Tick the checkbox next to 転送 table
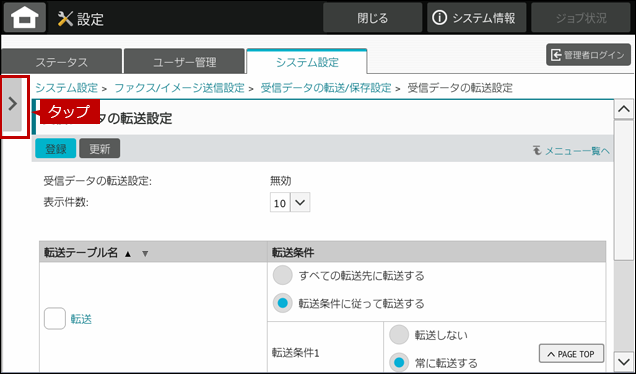Image resolution: width=636 pixels, height=374 pixels. (55, 318)
